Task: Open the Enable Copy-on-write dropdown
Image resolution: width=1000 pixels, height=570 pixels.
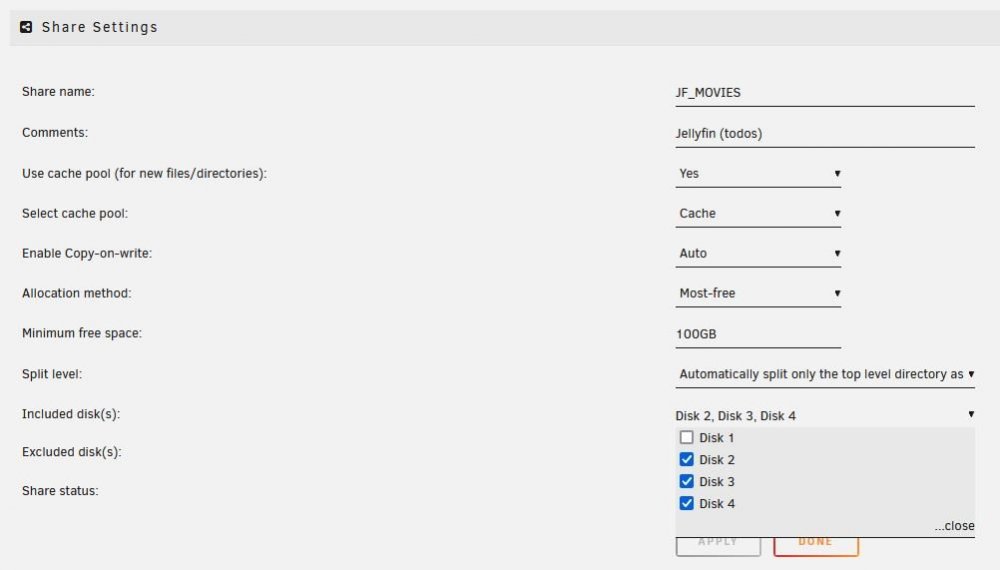Action: click(758, 253)
